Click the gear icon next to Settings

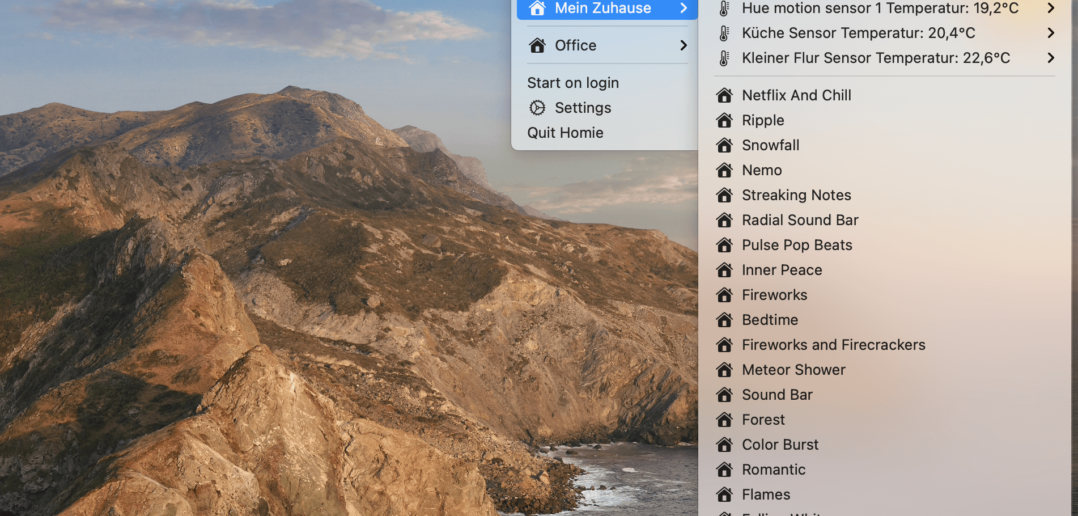point(537,108)
